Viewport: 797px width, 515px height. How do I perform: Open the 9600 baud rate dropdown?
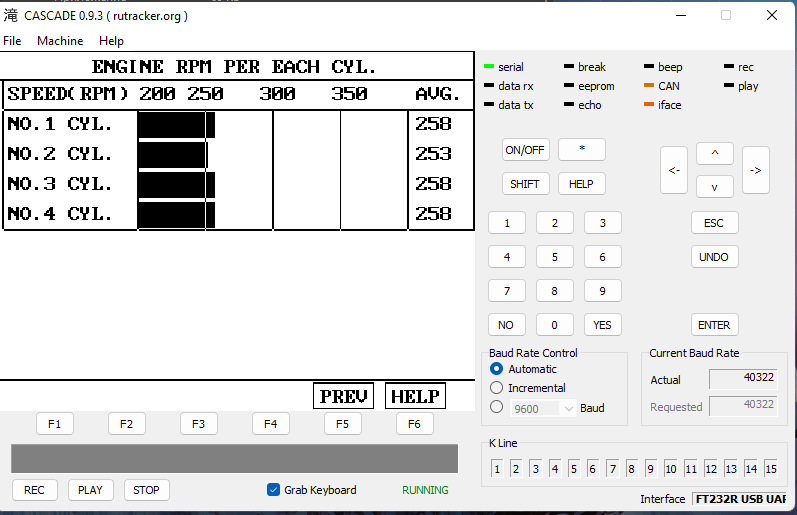568,408
